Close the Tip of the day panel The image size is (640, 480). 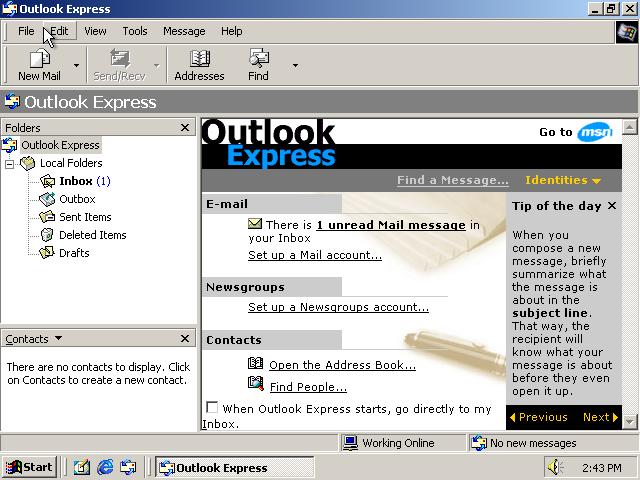tap(612, 206)
